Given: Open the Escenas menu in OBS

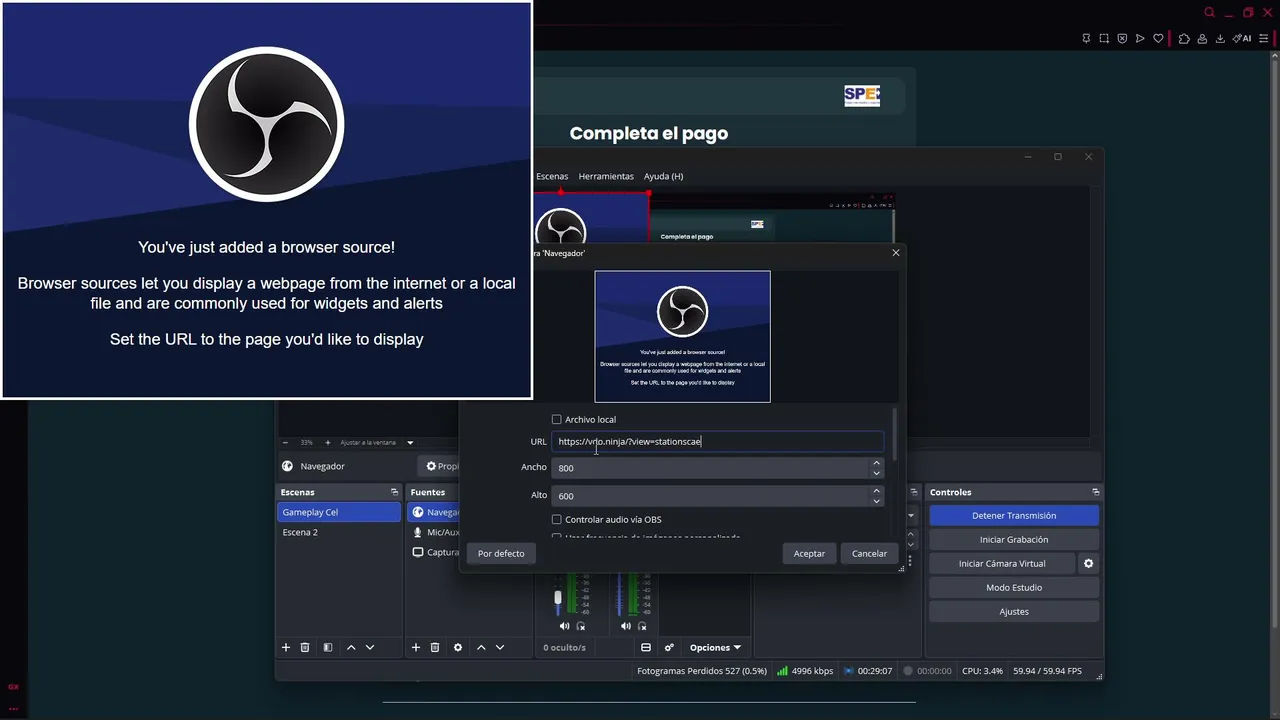Looking at the screenshot, I should (552, 176).
